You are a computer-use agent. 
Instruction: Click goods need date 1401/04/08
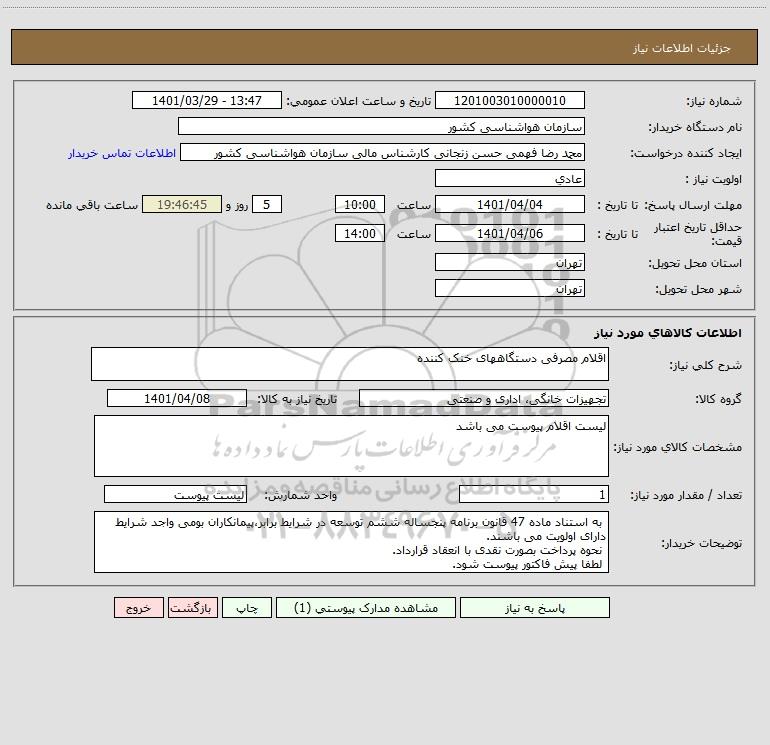pos(177,398)
